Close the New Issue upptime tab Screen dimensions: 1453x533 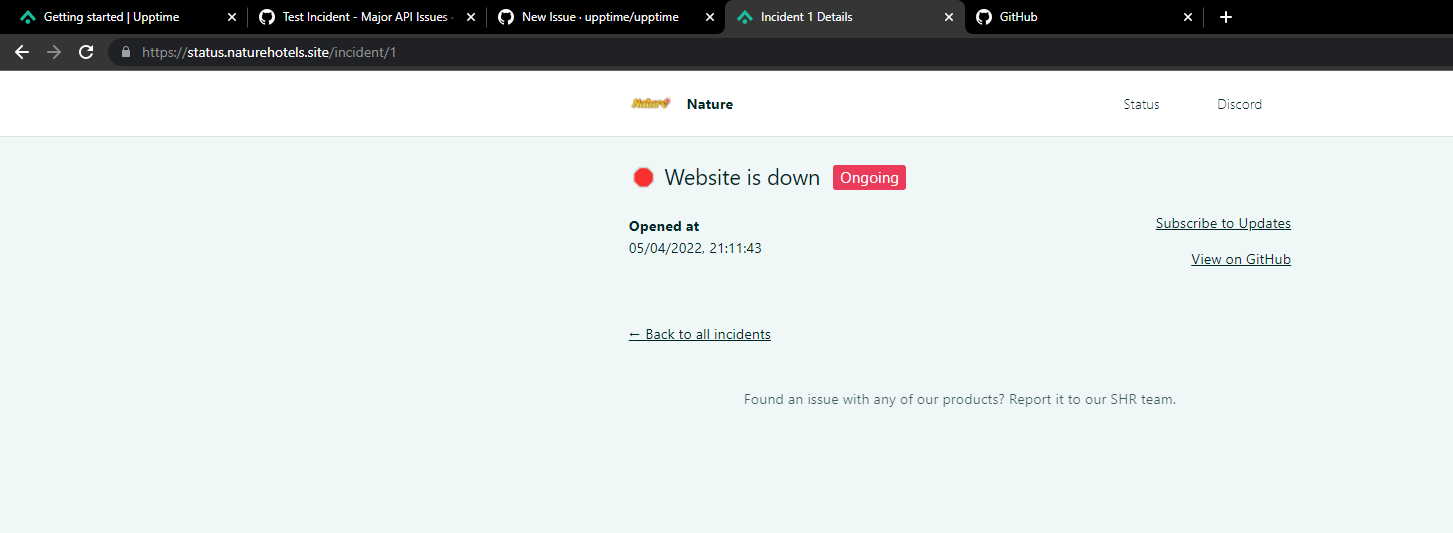710,17
